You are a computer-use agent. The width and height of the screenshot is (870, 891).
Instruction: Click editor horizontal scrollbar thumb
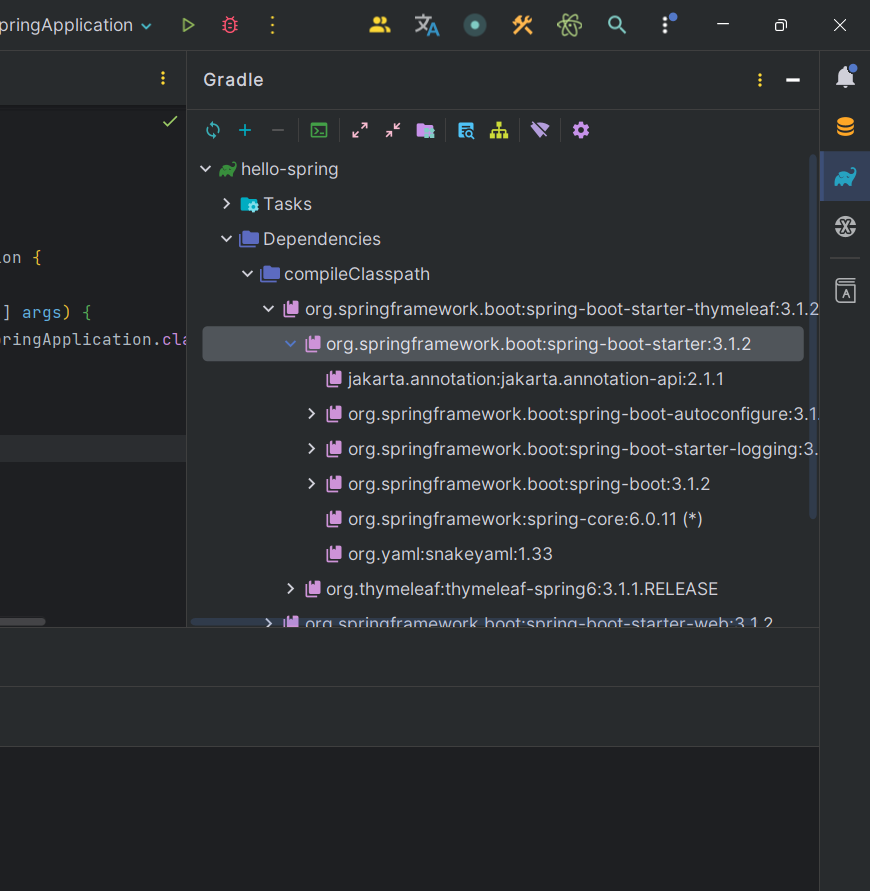(21, 622)
